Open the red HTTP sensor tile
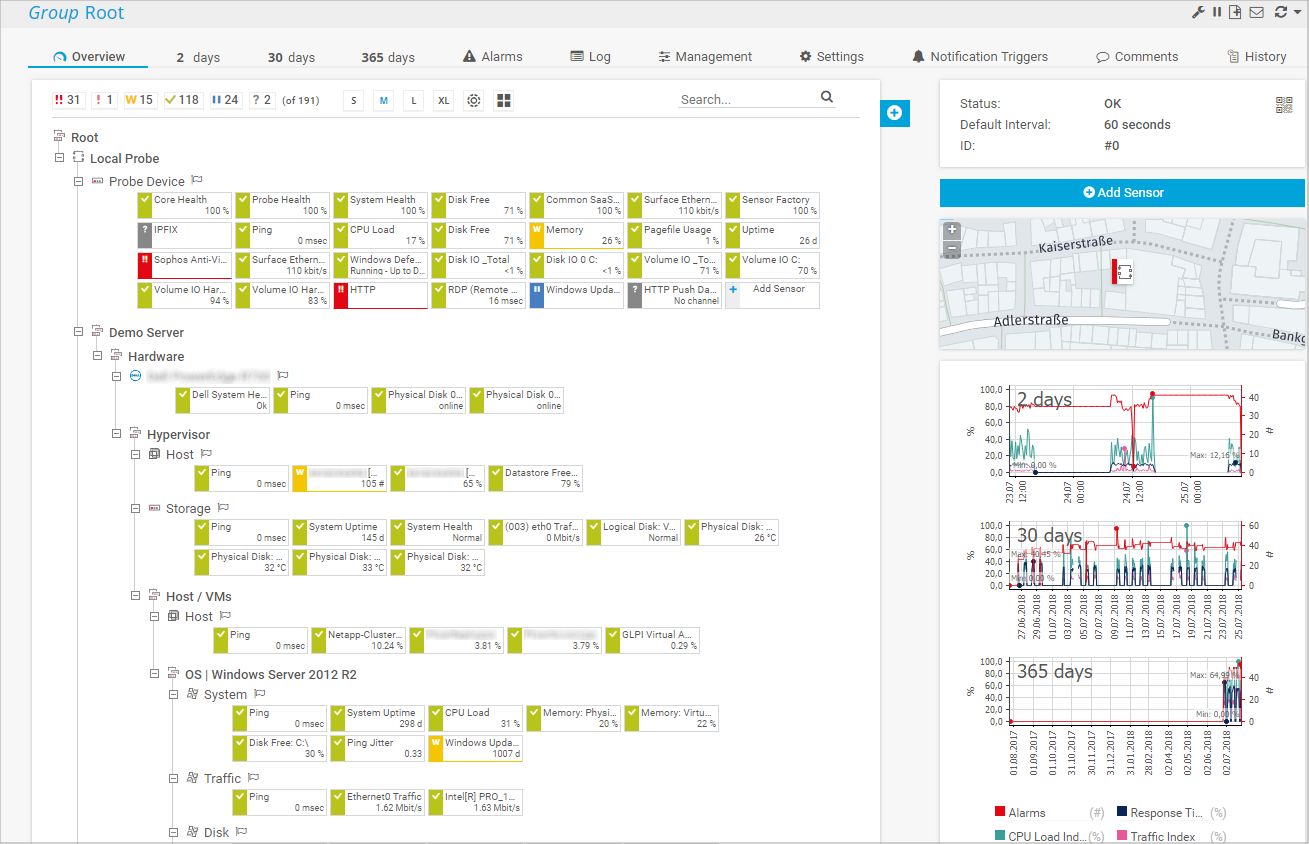Viewport: 1309px width, 844px height. click(380, 295)
